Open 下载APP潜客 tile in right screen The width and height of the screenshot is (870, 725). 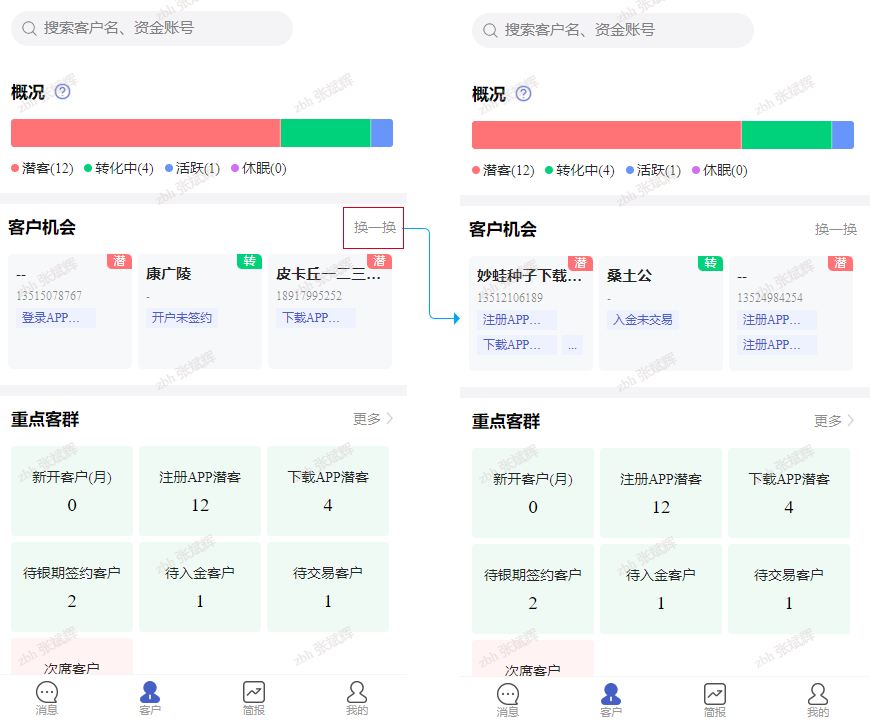[x=789, y=493]
